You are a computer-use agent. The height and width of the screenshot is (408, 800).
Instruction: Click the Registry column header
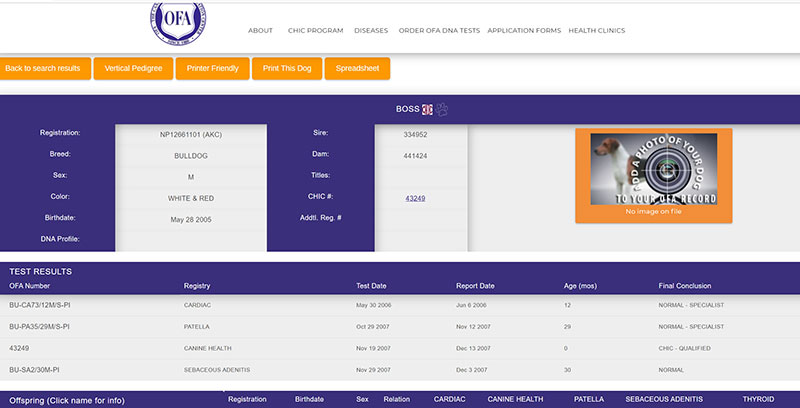[x=197, y=286]
